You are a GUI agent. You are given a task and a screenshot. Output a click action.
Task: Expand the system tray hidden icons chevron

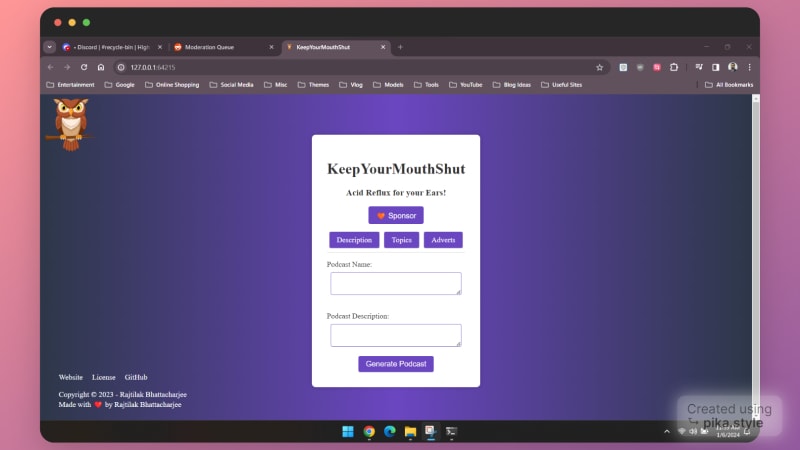[x=667, y=431]
